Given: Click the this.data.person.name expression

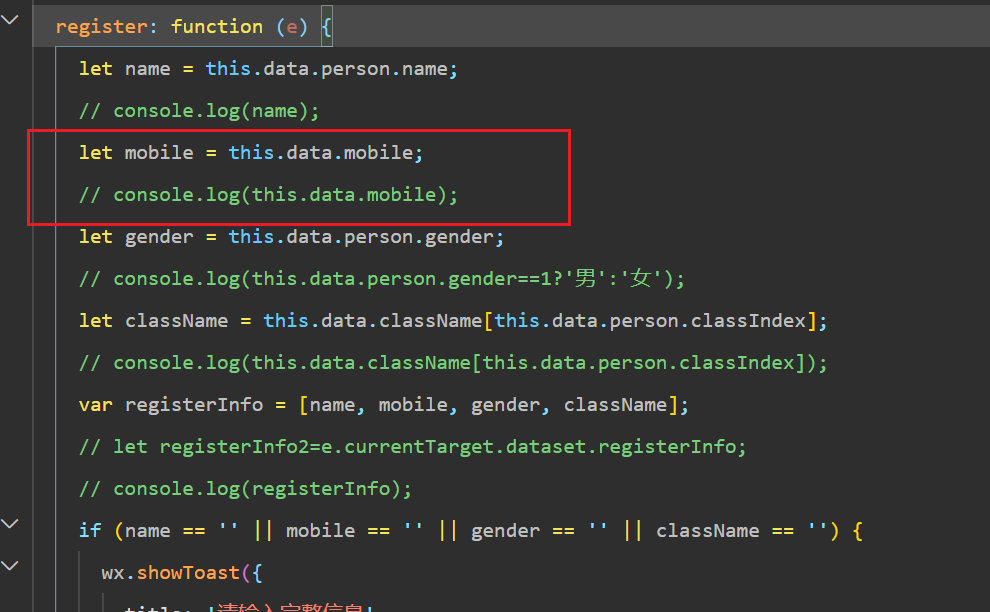Looking at the screenshot, I should [x=330, y=68].
